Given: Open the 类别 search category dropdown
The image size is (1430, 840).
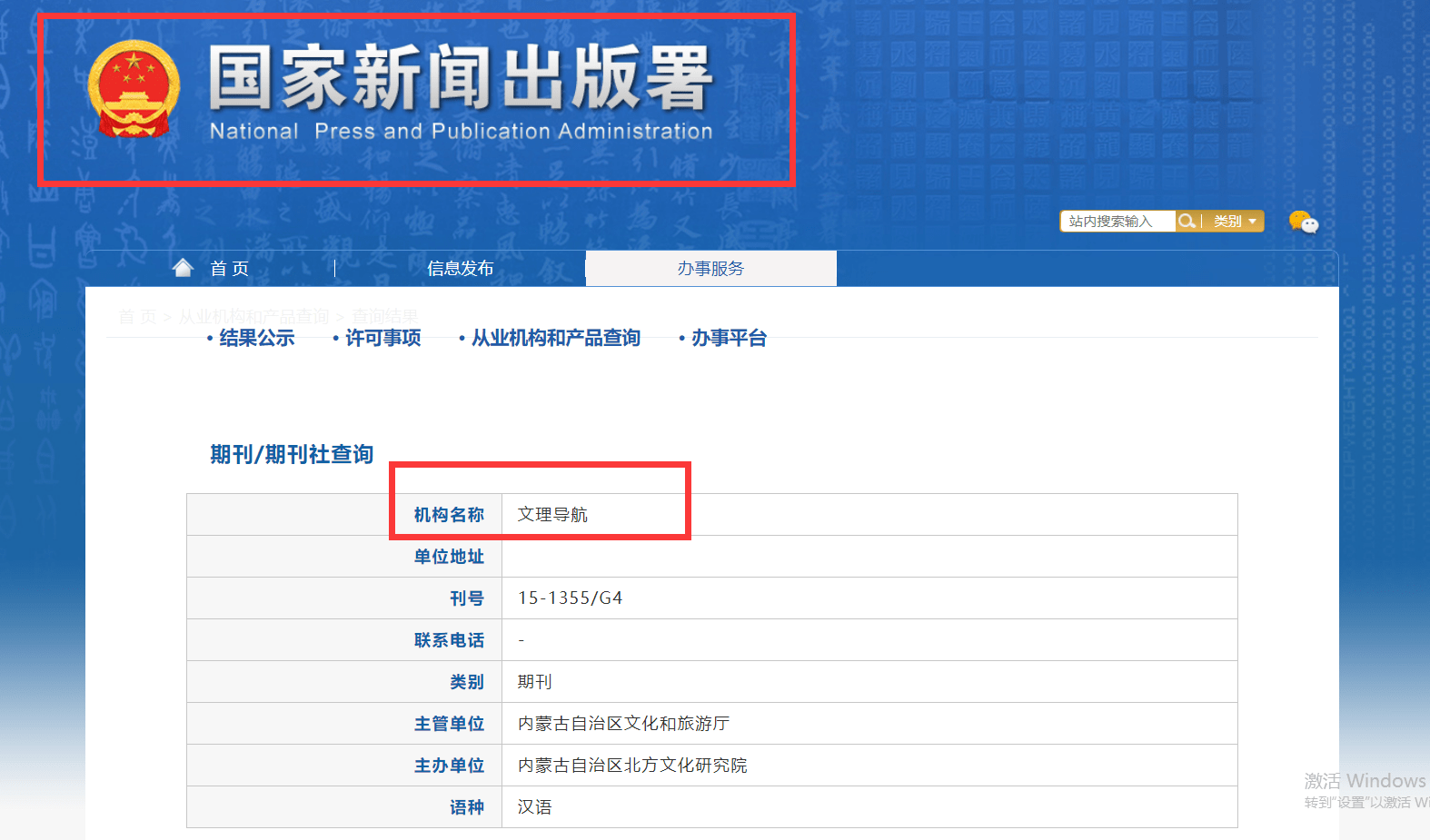Looking at the screenshot, I should pyautogui.click(x=1235, y=222).
